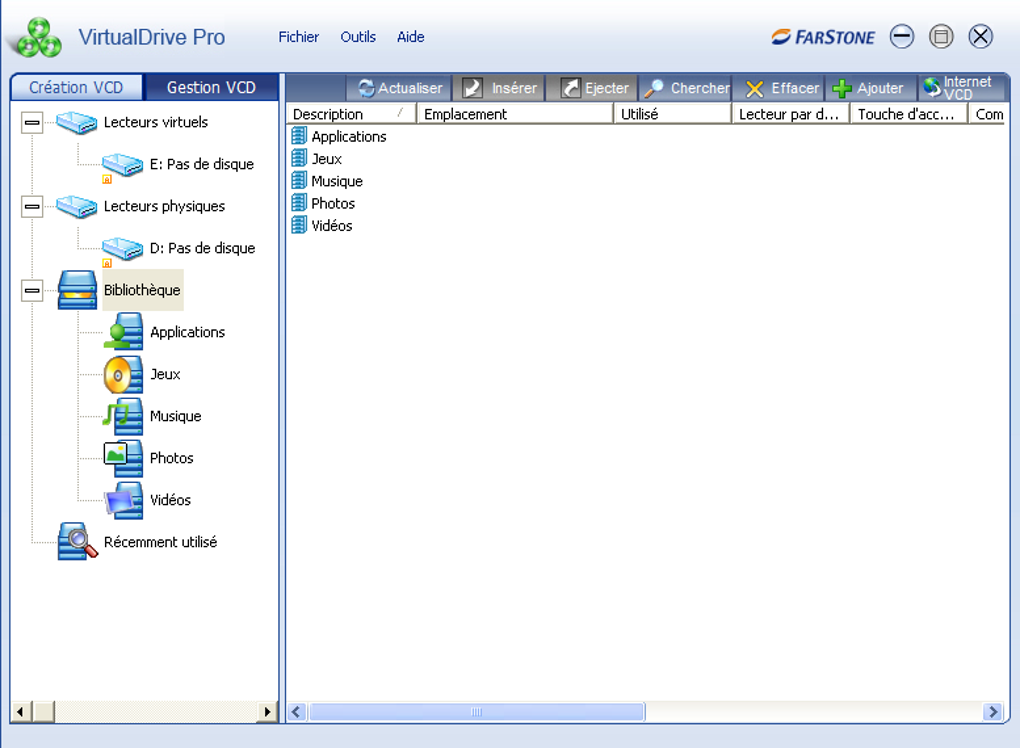This screenshot has height=748, width=1020.
Task: Click the Ajouter green plus icon
Action: 842,88
